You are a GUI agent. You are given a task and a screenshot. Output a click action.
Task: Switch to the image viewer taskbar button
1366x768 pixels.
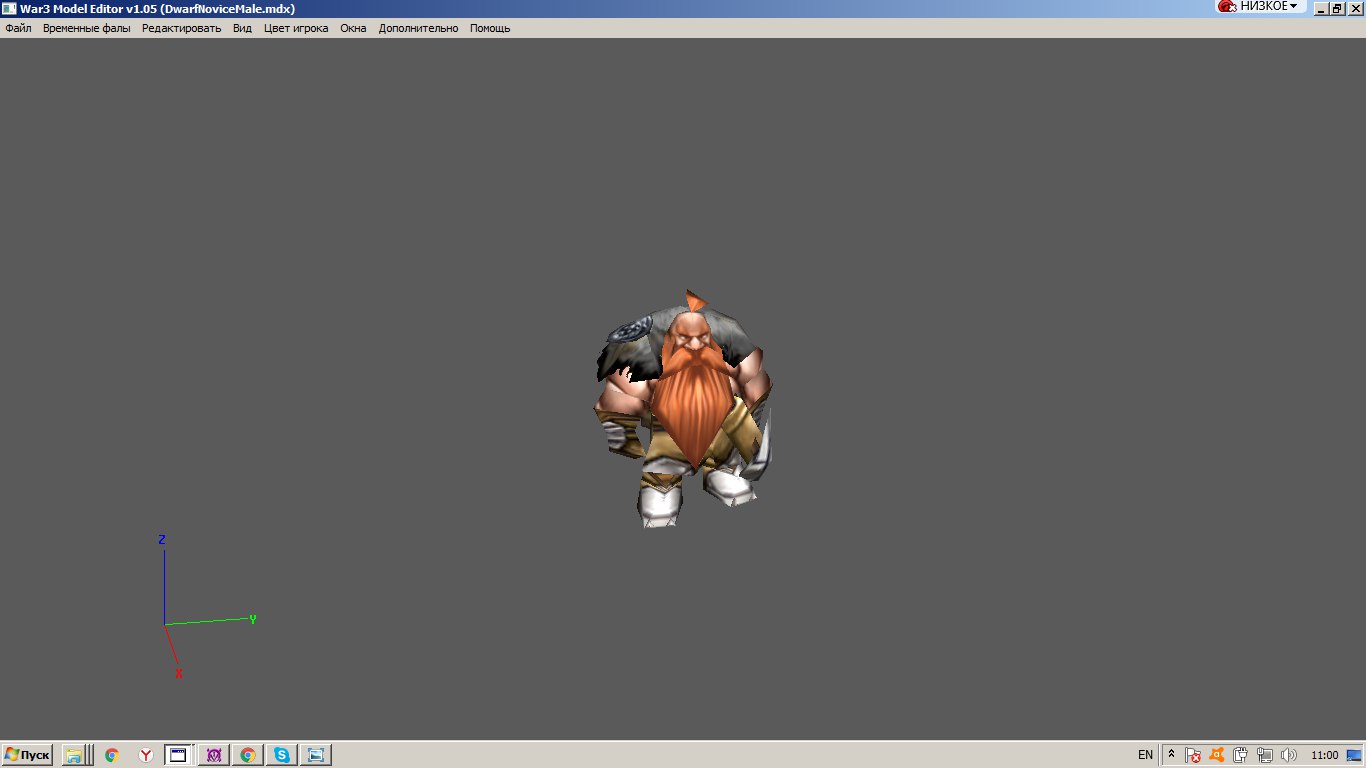tap(316, 755)
